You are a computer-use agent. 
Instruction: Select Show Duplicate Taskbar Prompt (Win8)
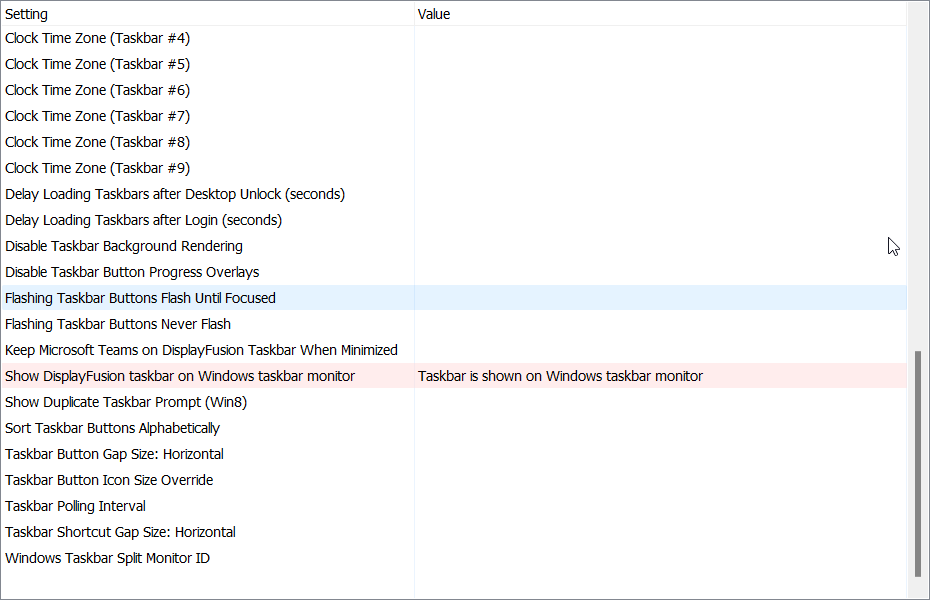(x=126, y=402)
